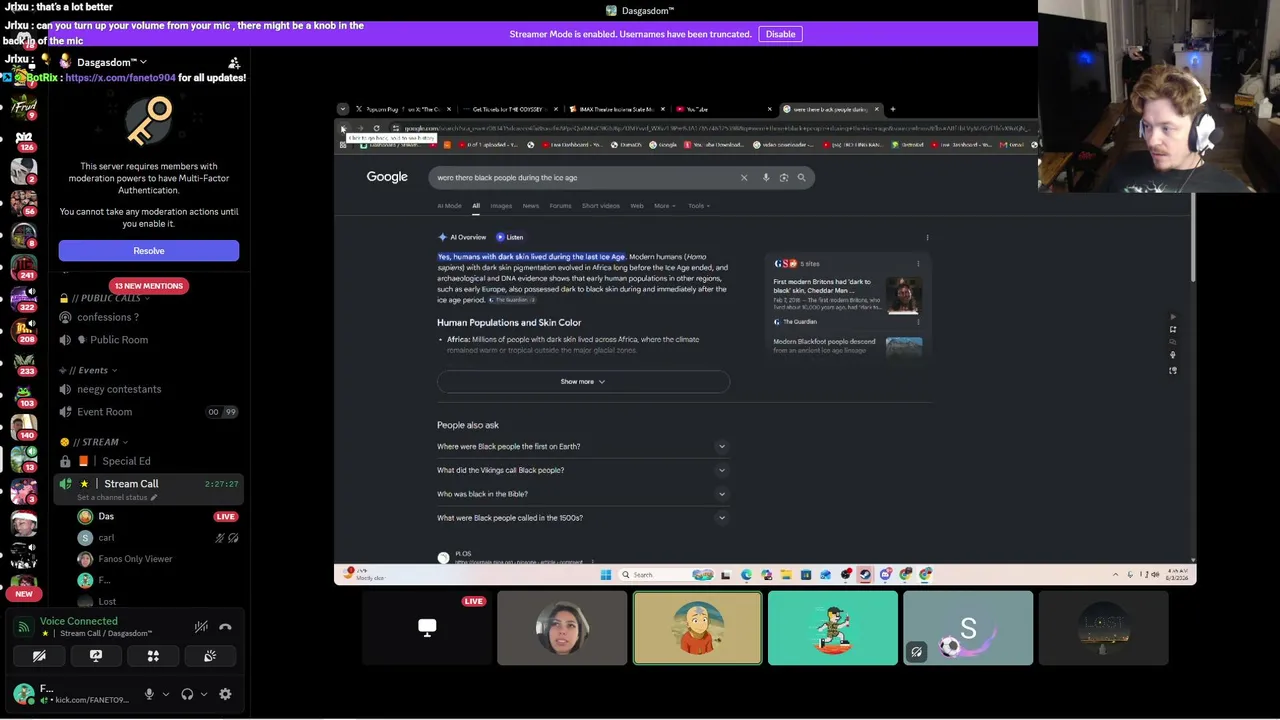Image resolution: width=1280 pixels, height=720 pixels.
Task: Open the Tools dropdown on Google
Action: pos(699,206)
